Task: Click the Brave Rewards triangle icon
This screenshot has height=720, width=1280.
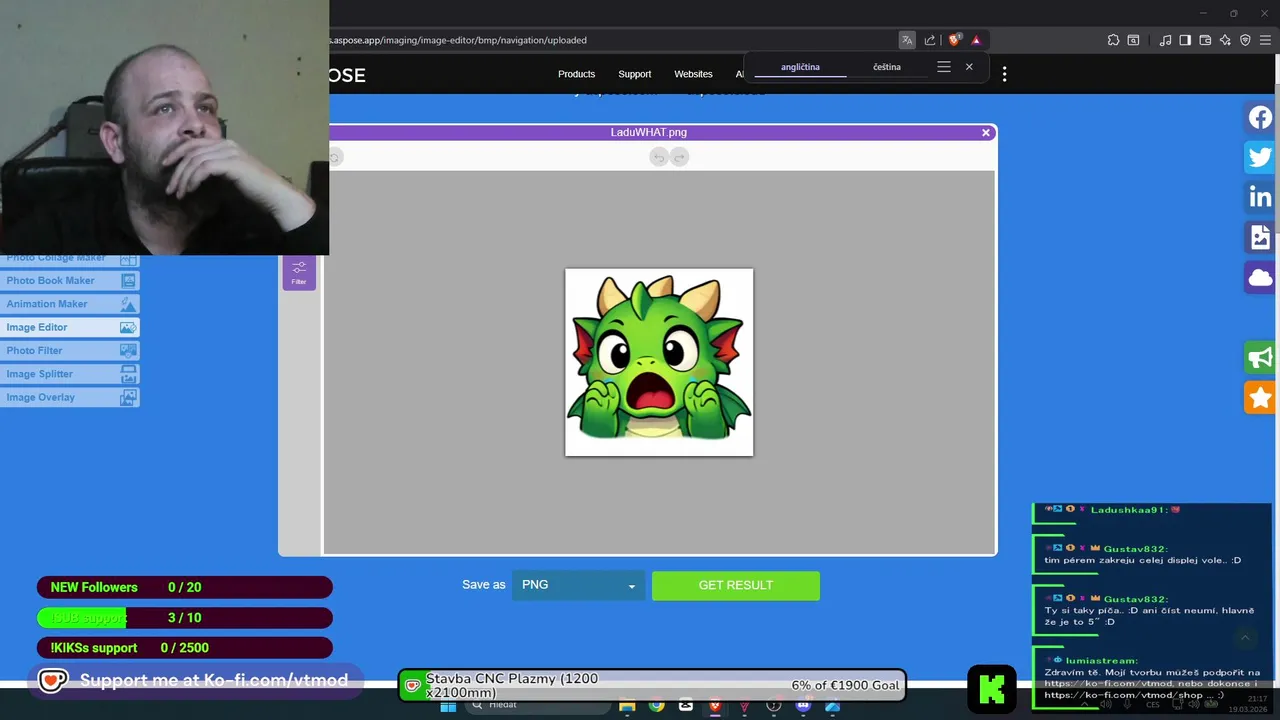Action: (976, 40)
